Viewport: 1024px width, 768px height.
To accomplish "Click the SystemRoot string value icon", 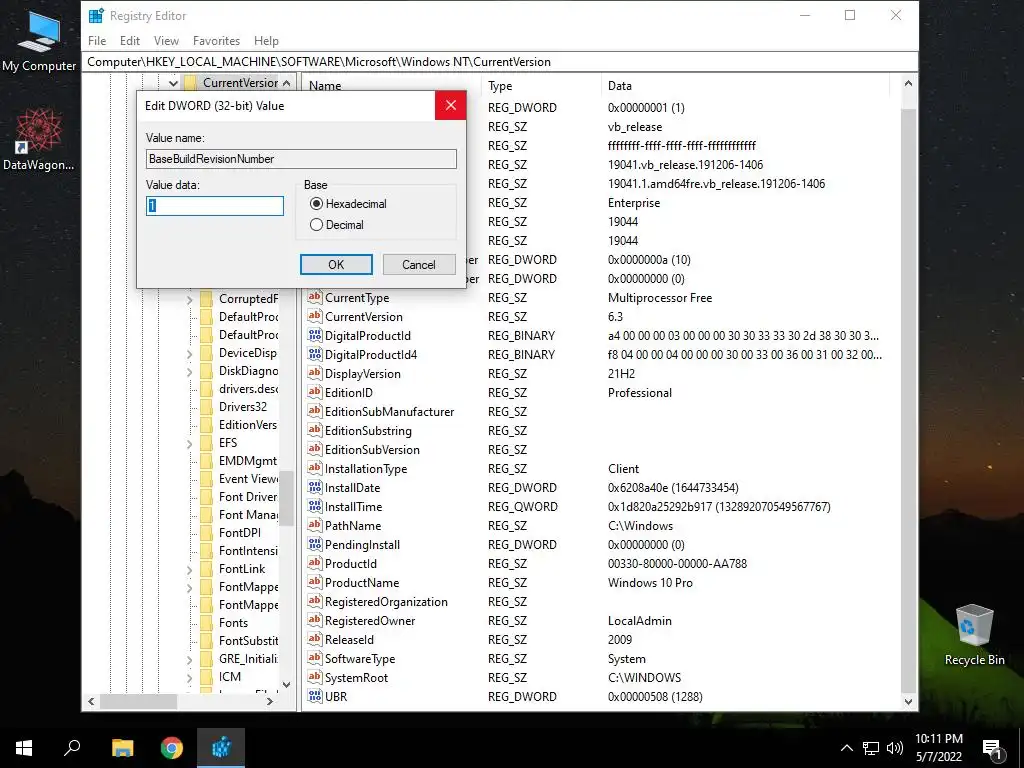I will (x=315, y=677).
